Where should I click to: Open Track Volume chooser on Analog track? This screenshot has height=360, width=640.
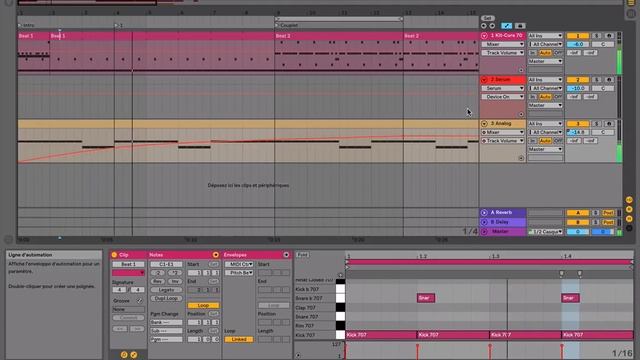pos(502,140)
